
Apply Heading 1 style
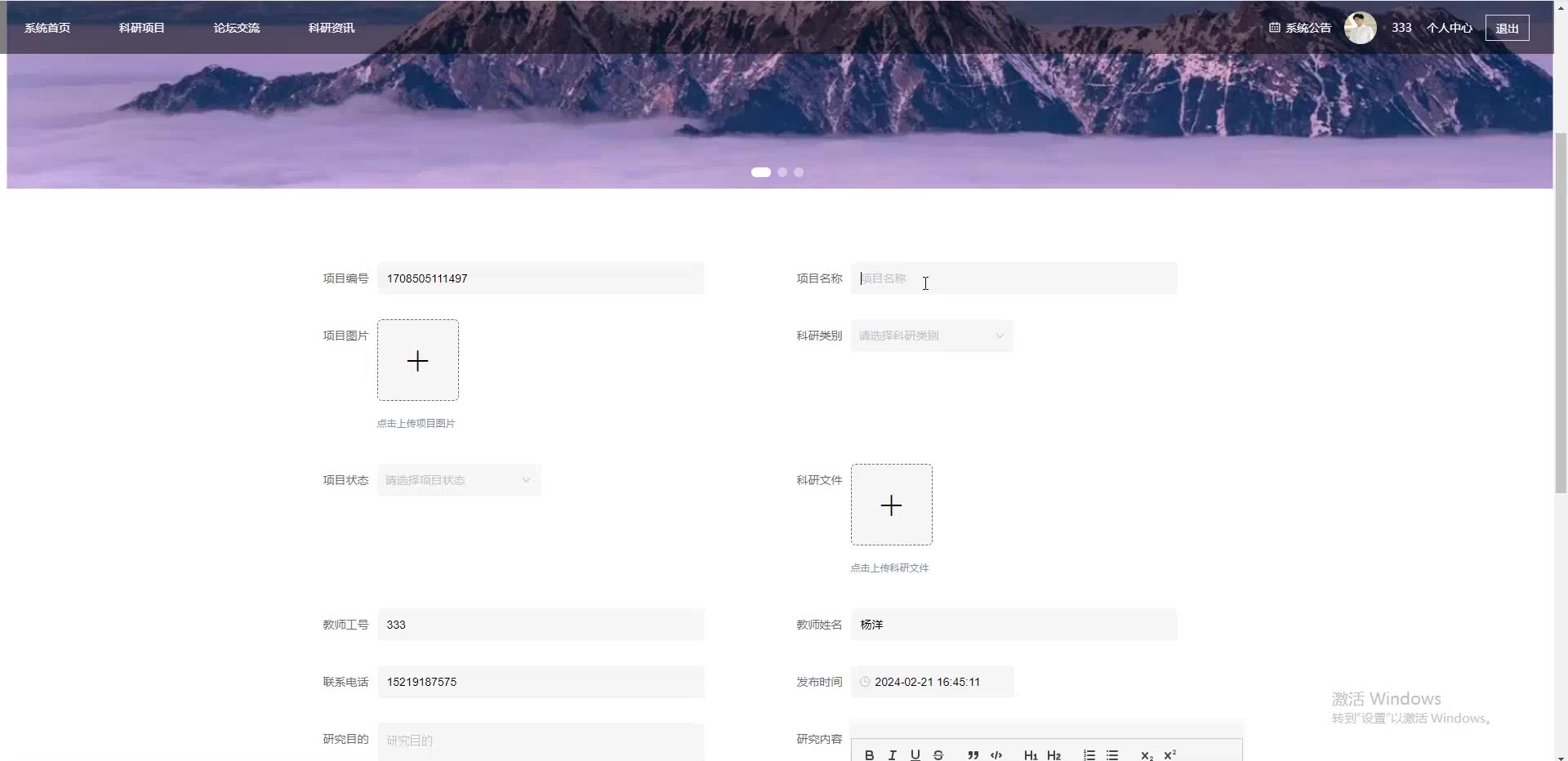point(1031,755)
